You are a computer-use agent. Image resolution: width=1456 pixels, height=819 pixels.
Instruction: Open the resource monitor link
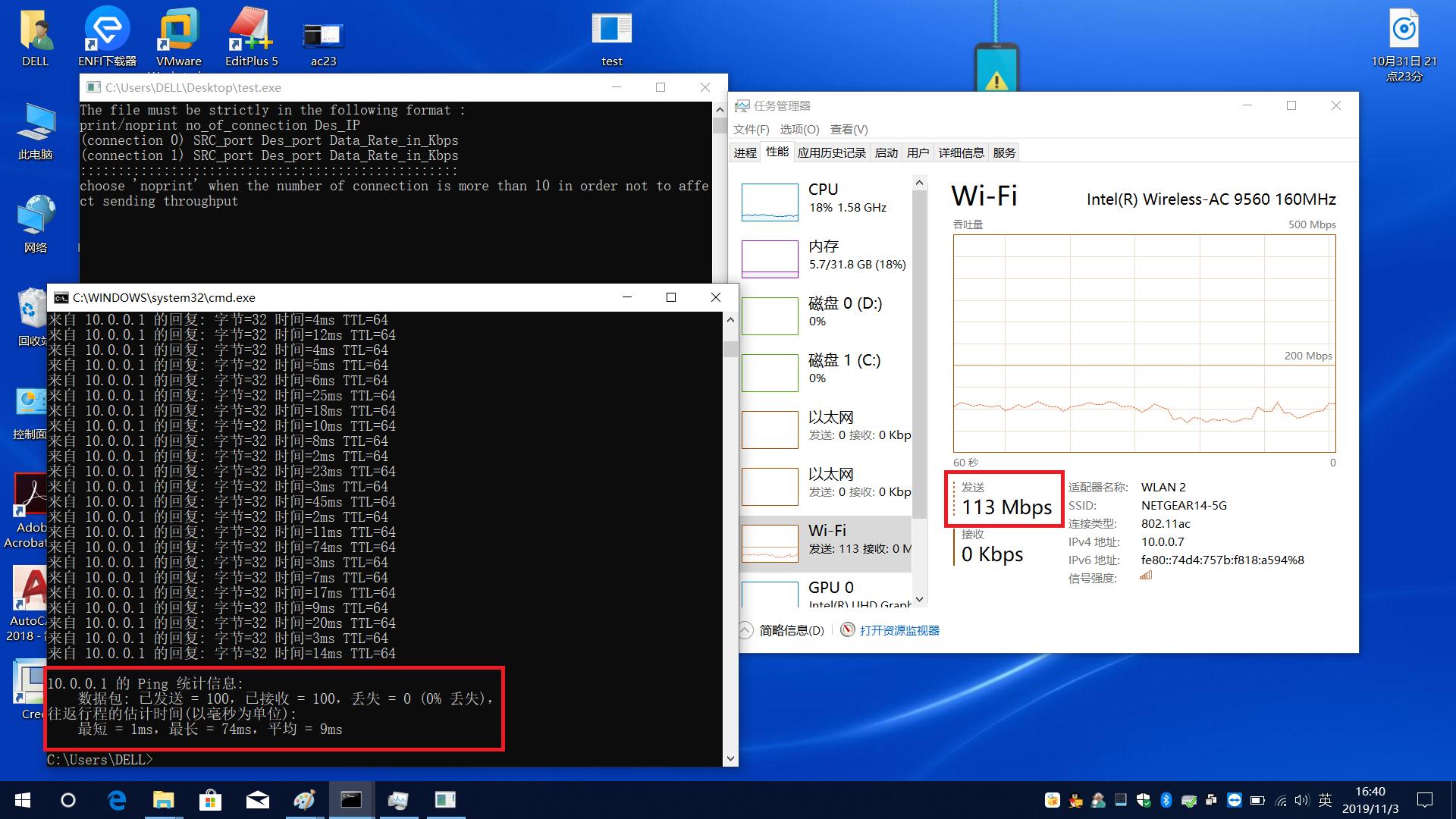(x=899, y=630)
